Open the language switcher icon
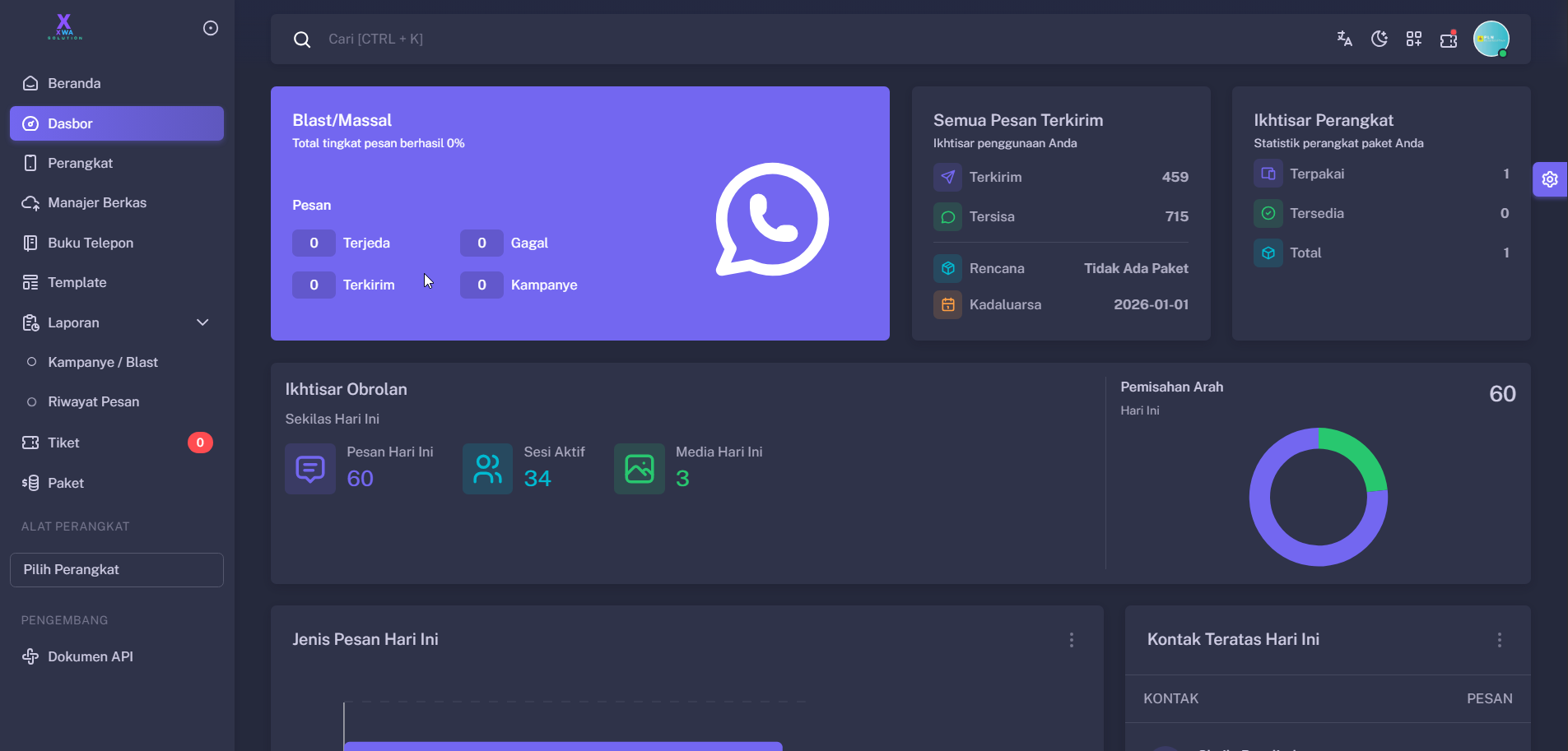 point(1343,39)
